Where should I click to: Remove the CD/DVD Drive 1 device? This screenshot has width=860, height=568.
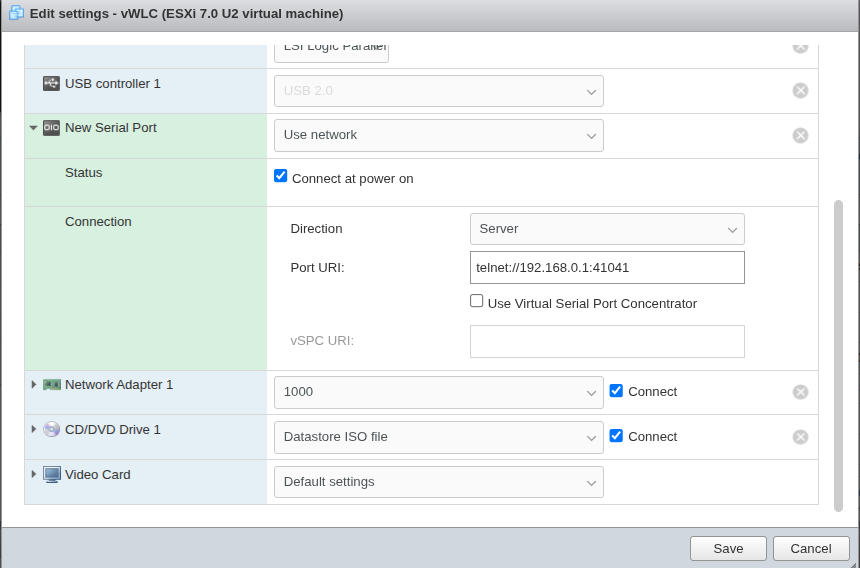(800, 437)
